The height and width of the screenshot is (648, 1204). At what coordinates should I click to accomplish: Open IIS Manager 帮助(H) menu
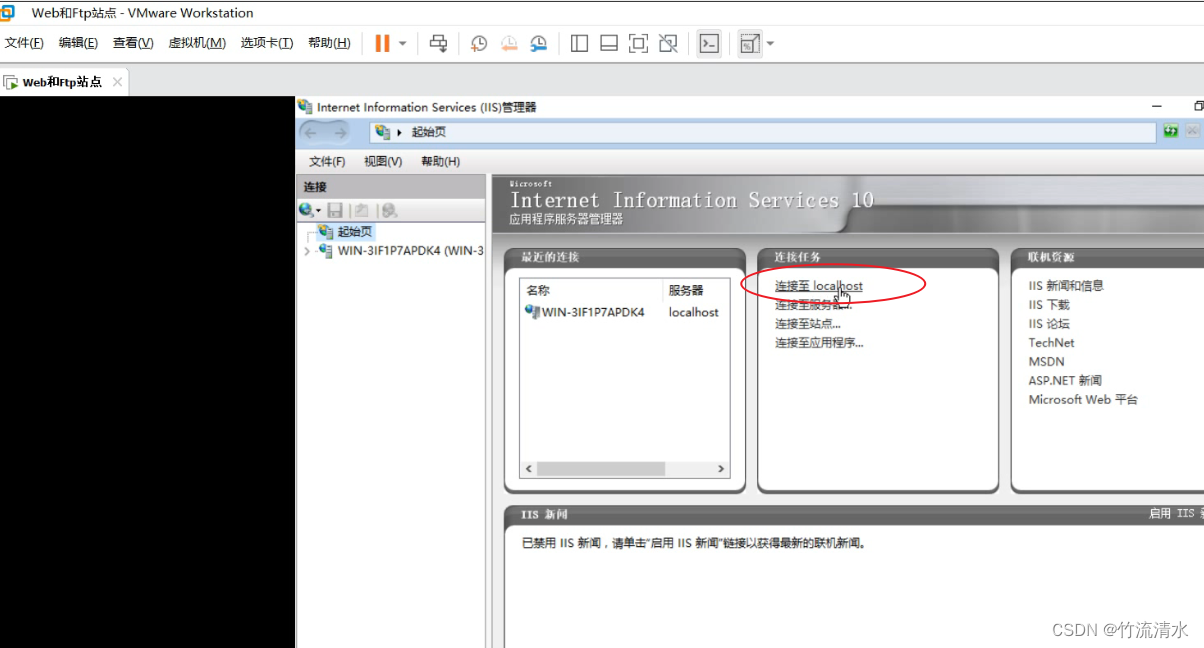pos(440,161)
